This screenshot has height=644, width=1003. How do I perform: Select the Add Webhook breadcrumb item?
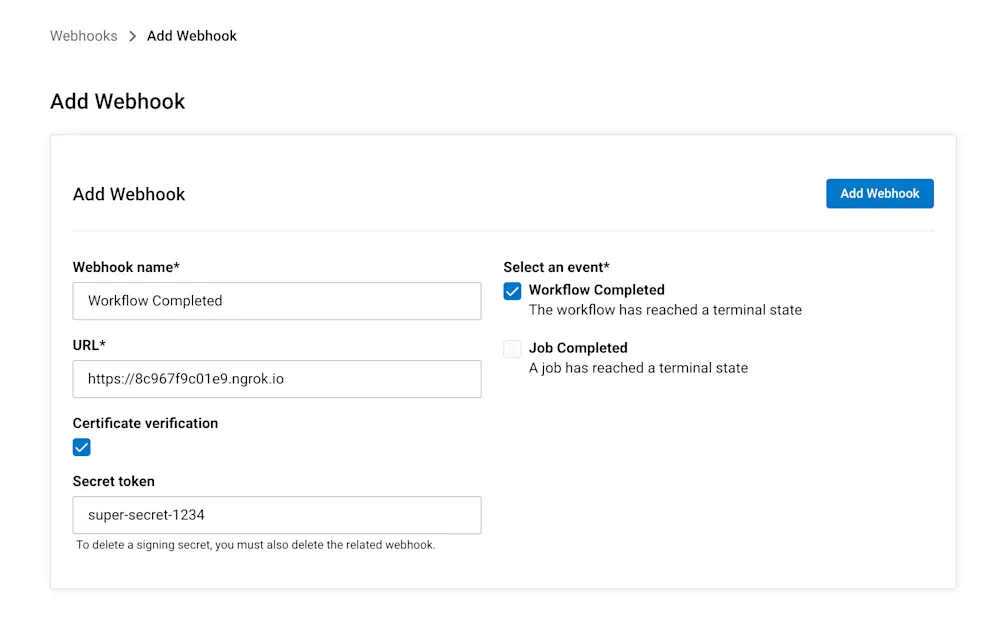191,35
